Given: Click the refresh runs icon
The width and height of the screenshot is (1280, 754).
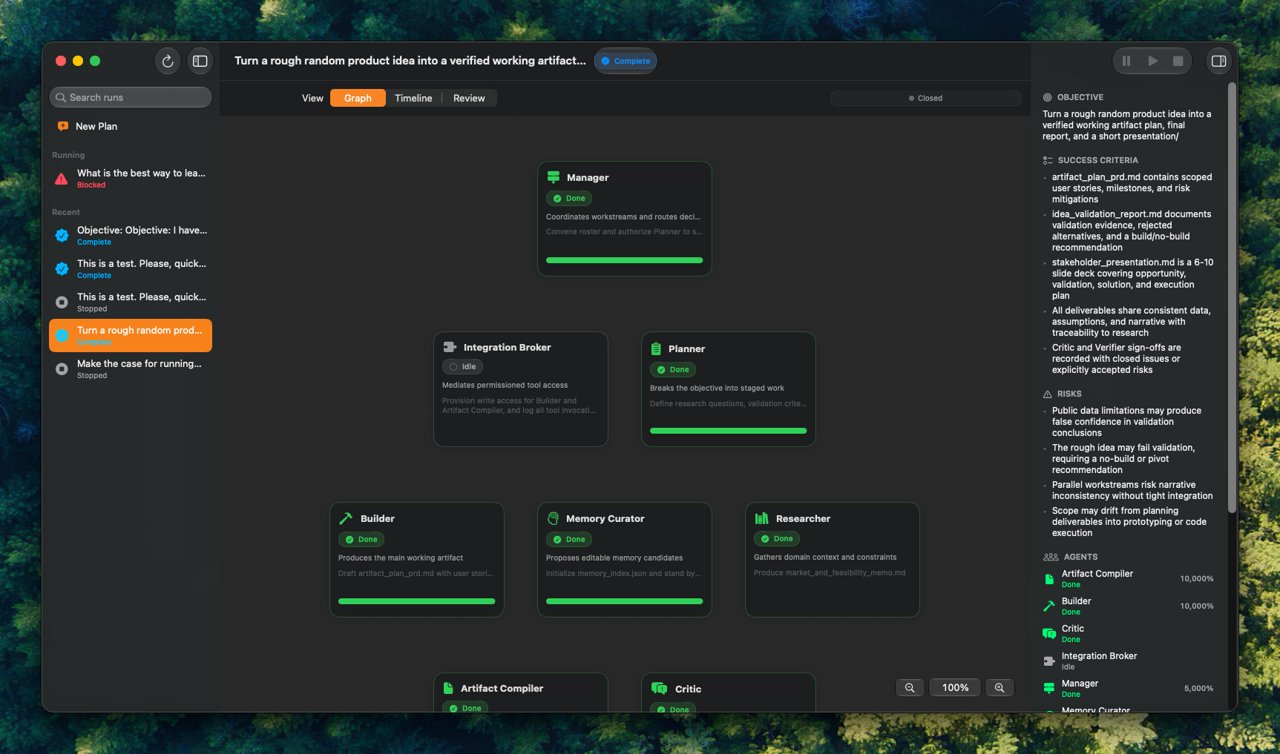Looking at the screenshot, I should (167, 61).
